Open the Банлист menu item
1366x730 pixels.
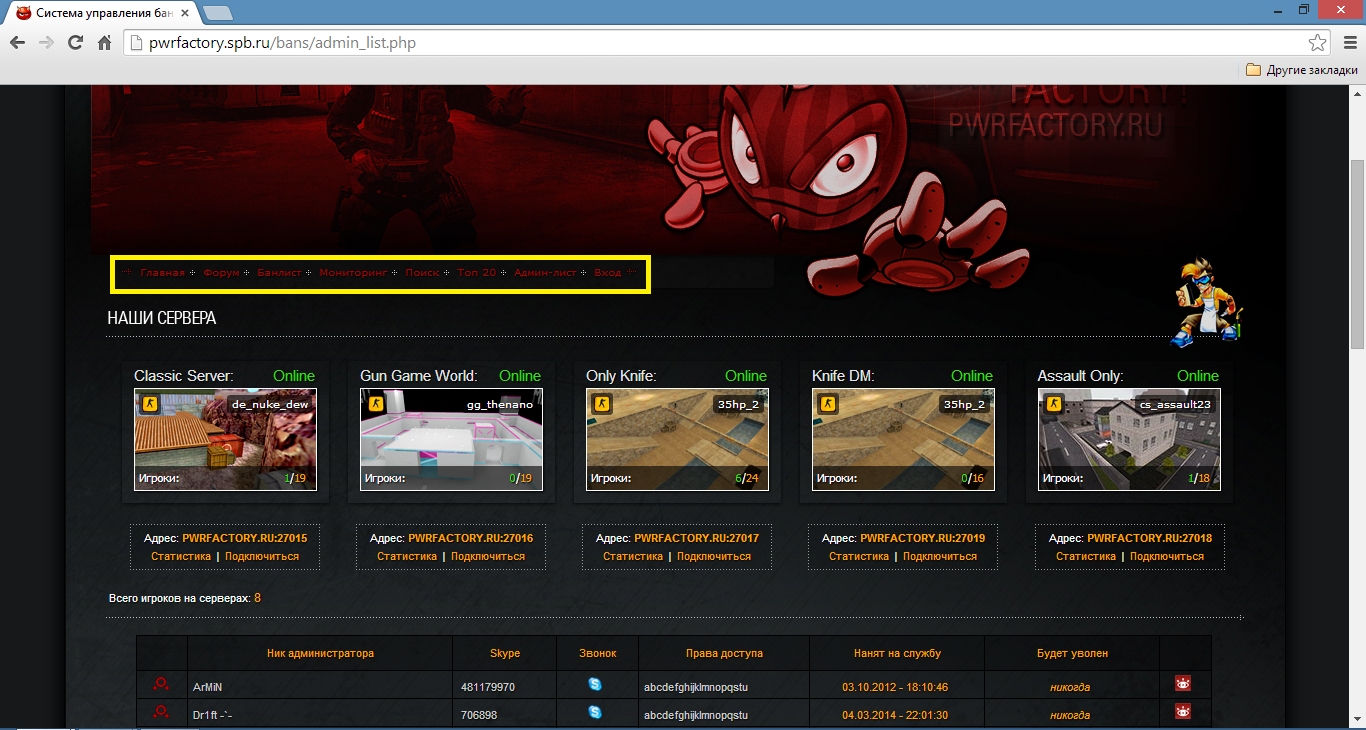tap(279, 273)
